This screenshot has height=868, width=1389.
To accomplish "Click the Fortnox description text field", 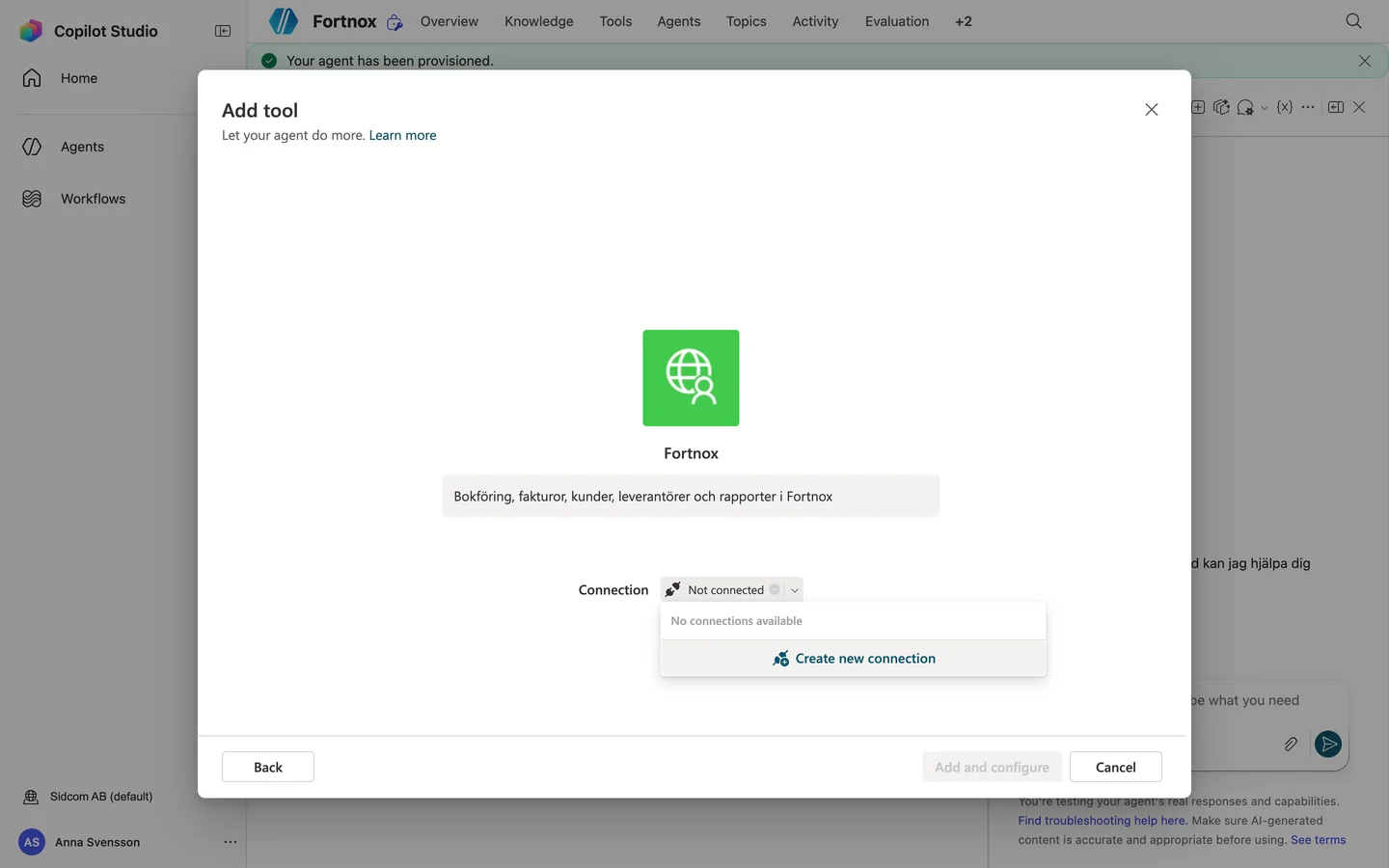I will [x=691, y=496].
